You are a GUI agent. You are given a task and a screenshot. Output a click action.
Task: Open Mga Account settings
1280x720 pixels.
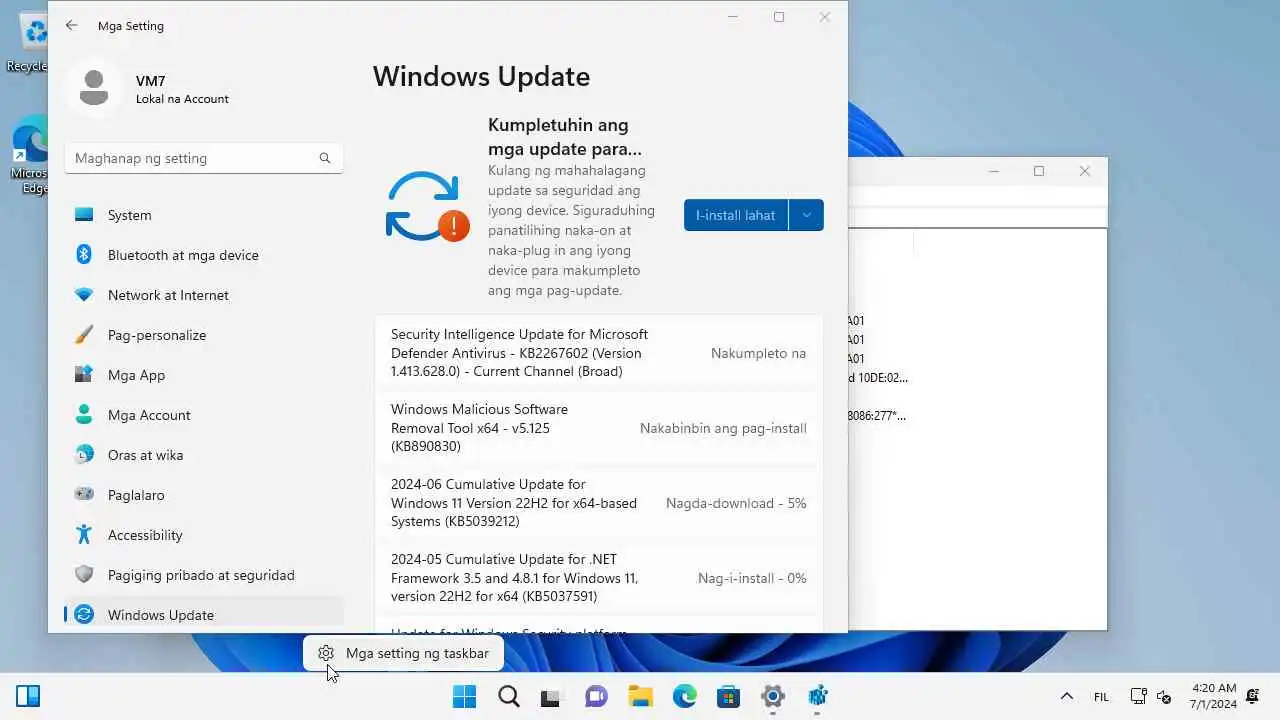[204, 415]
